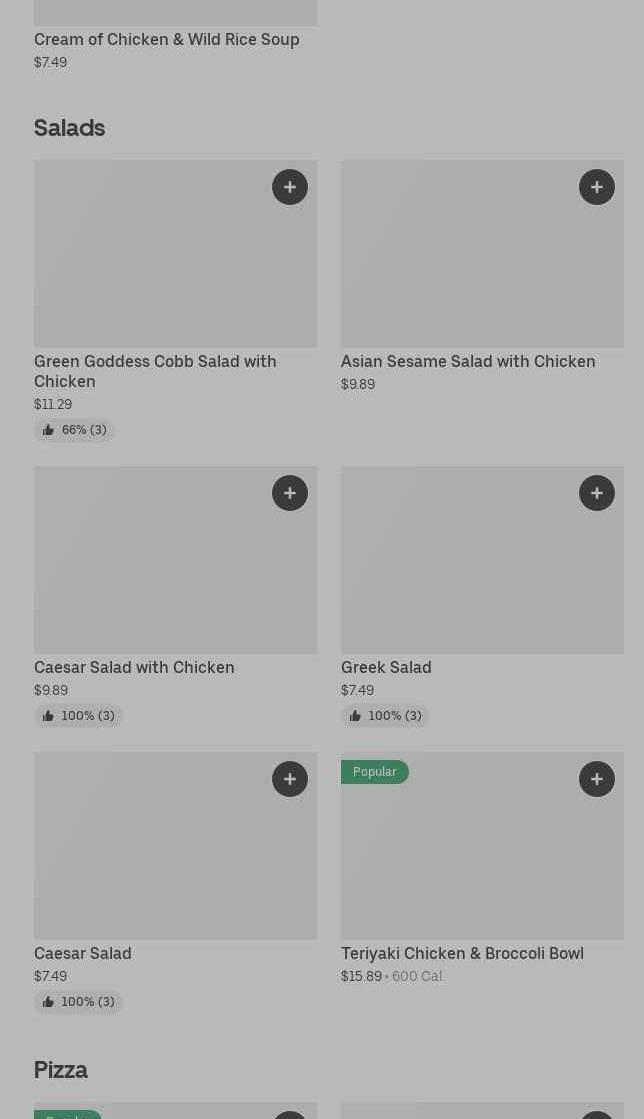
Task: Add plain Caesar Salad to order
Action: coord(290,779)
